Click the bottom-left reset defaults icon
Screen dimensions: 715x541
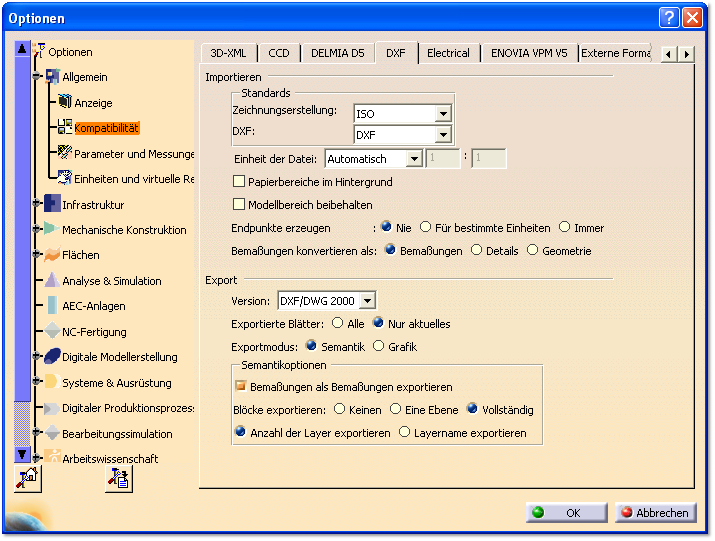click(26, 478)
